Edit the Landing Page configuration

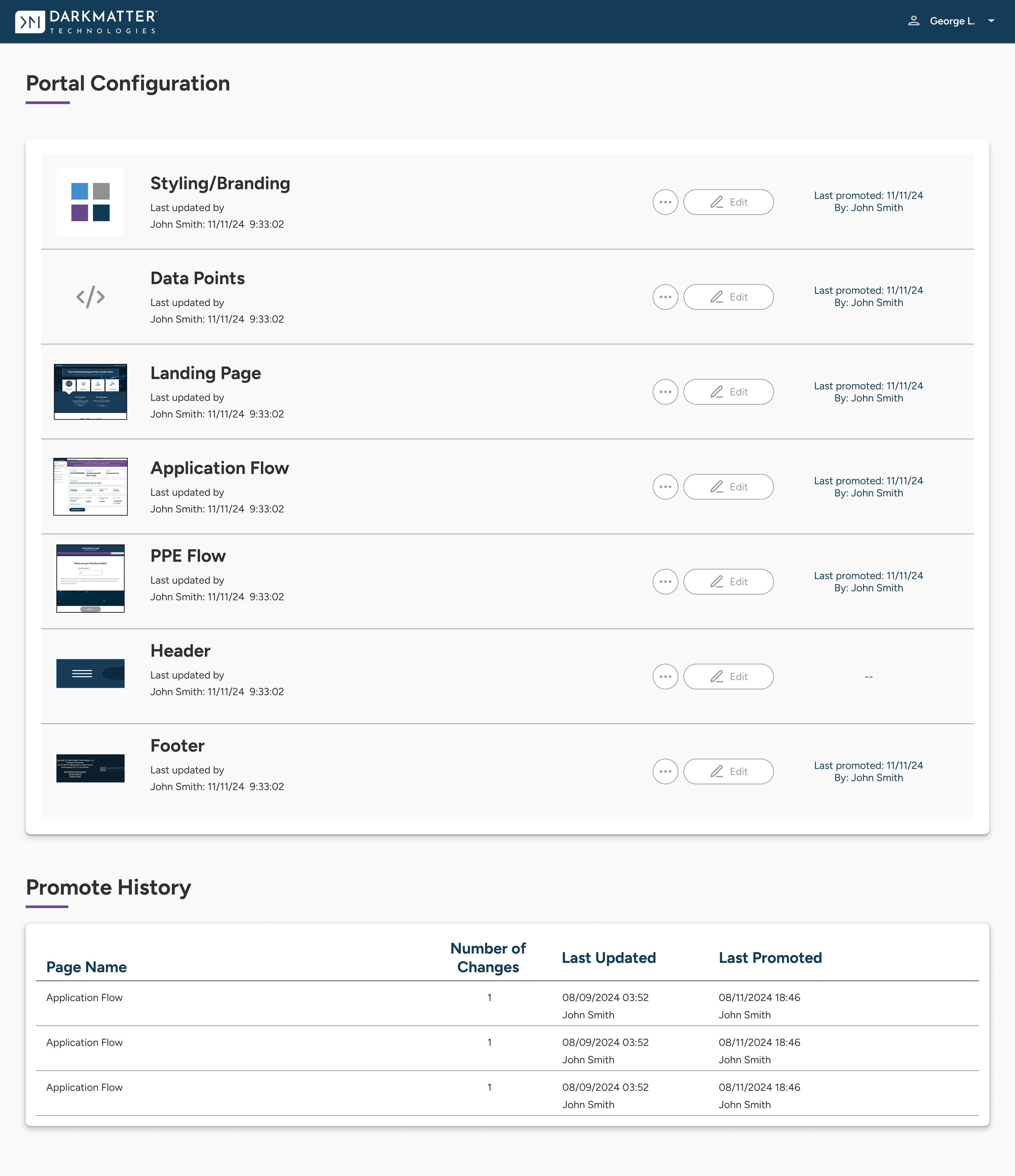click(728, 391)
